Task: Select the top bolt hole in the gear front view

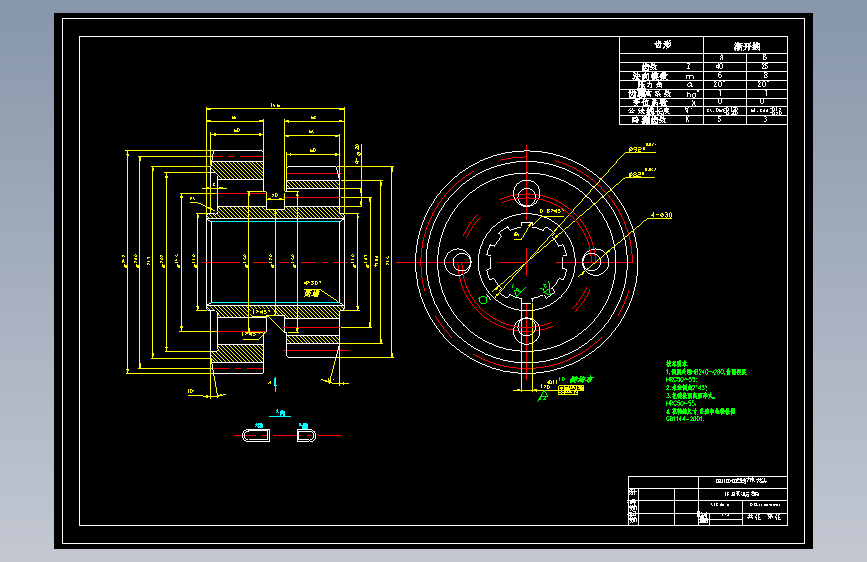Action: (526, 194)
